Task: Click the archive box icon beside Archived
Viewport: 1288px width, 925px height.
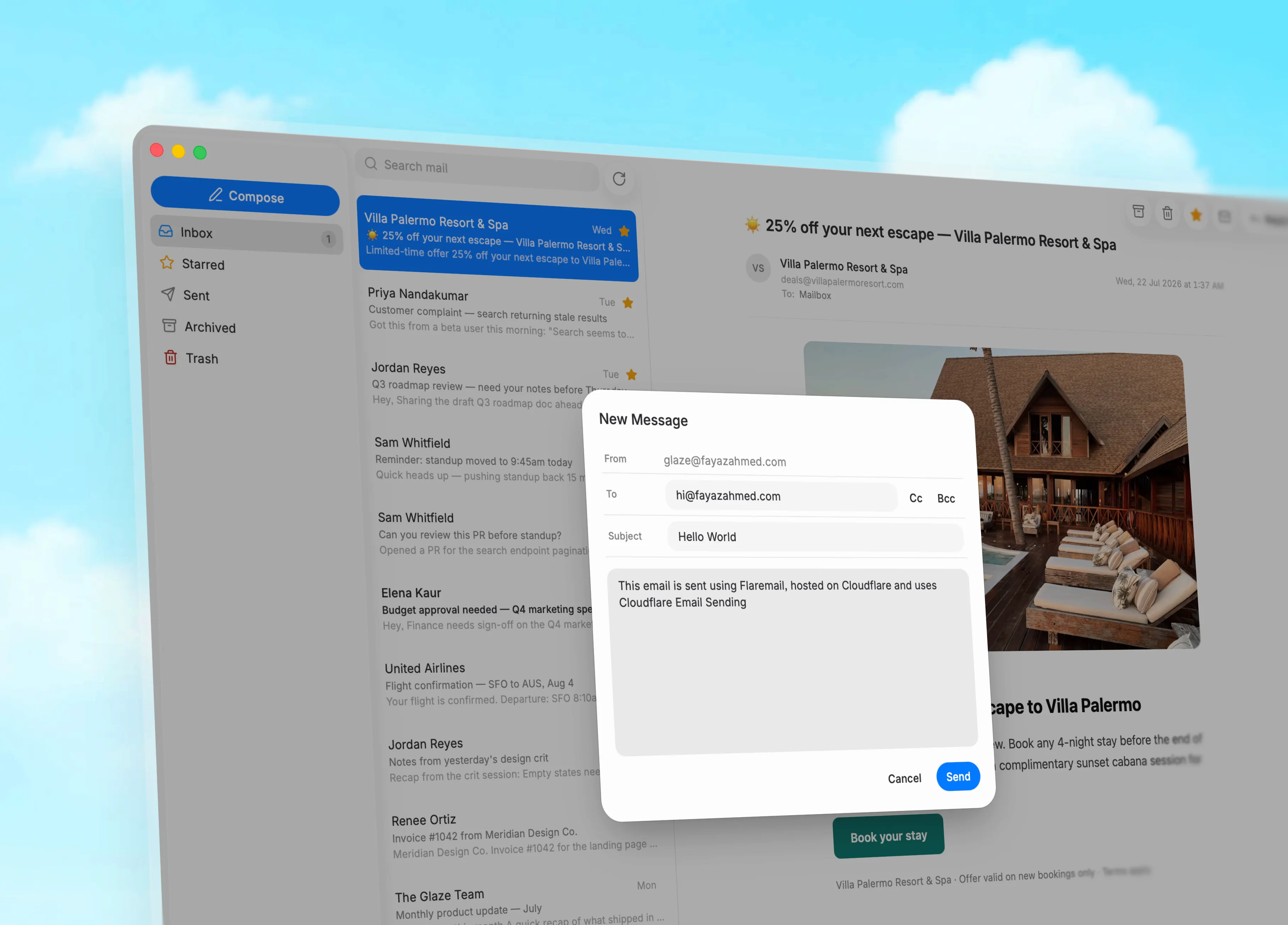Action: 169,325
